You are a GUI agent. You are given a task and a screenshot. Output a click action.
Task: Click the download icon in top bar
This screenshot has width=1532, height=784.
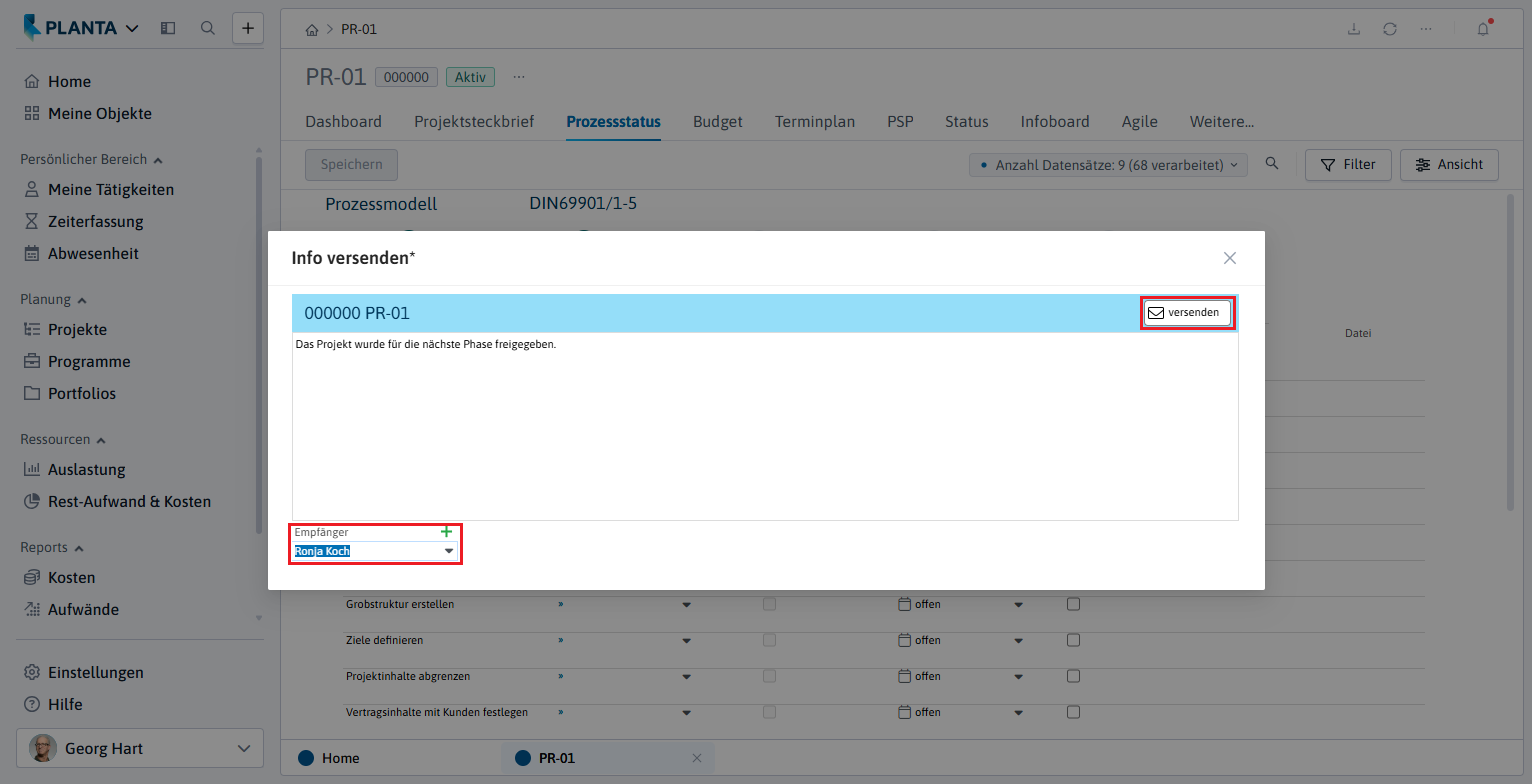(1354, 29)
